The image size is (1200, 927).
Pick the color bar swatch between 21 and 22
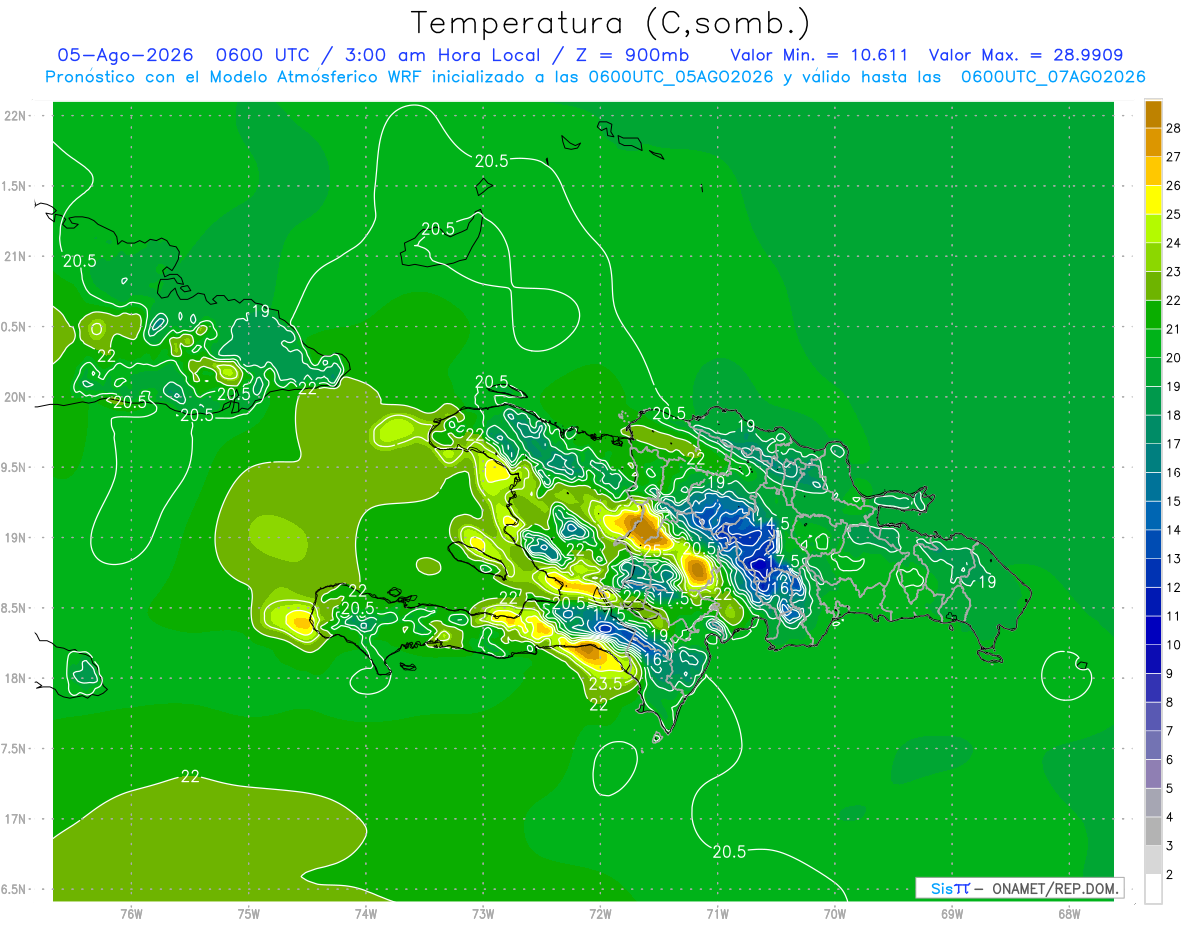pos(1153,315)
